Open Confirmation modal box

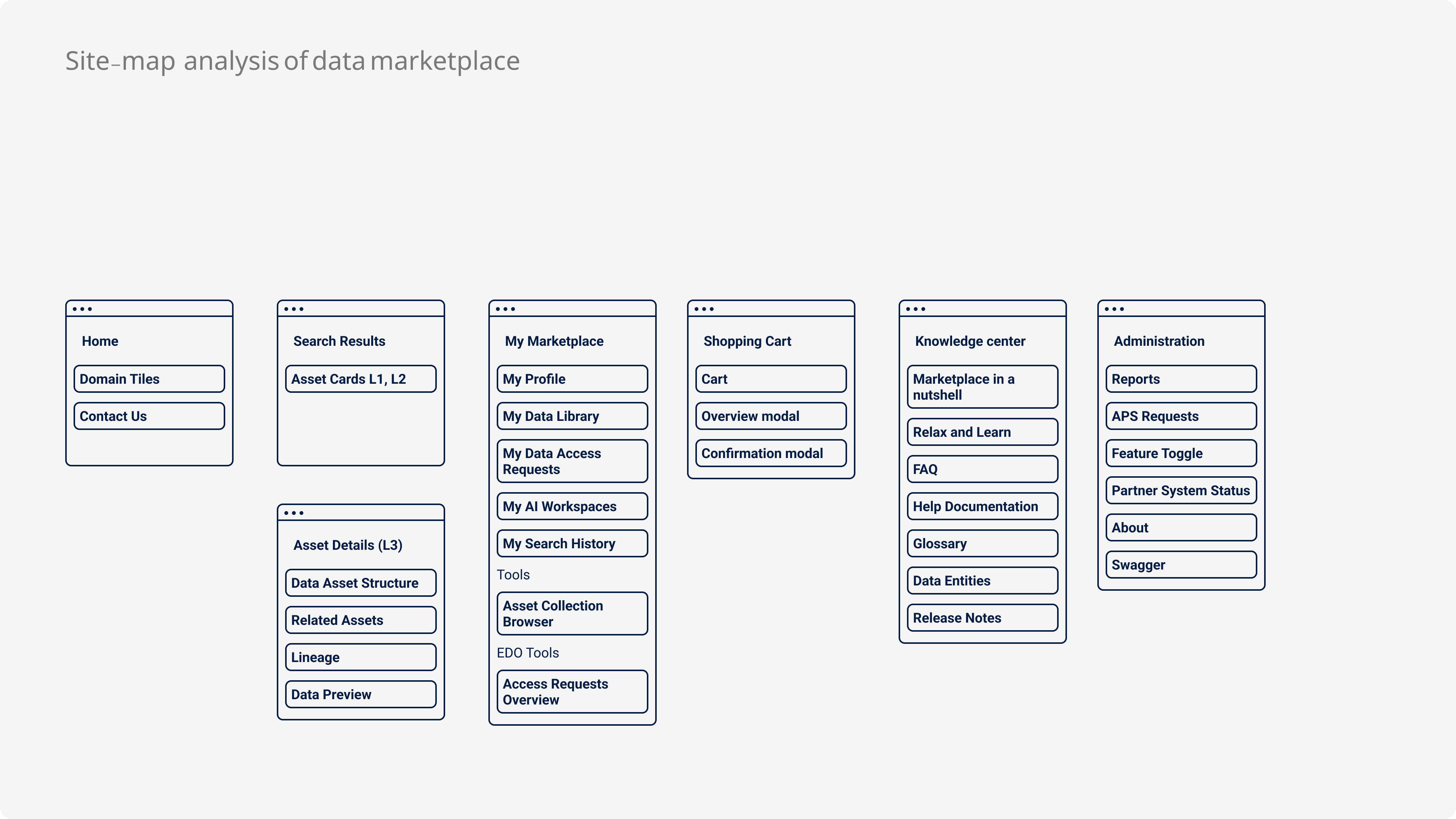click(x=771, y=453)
